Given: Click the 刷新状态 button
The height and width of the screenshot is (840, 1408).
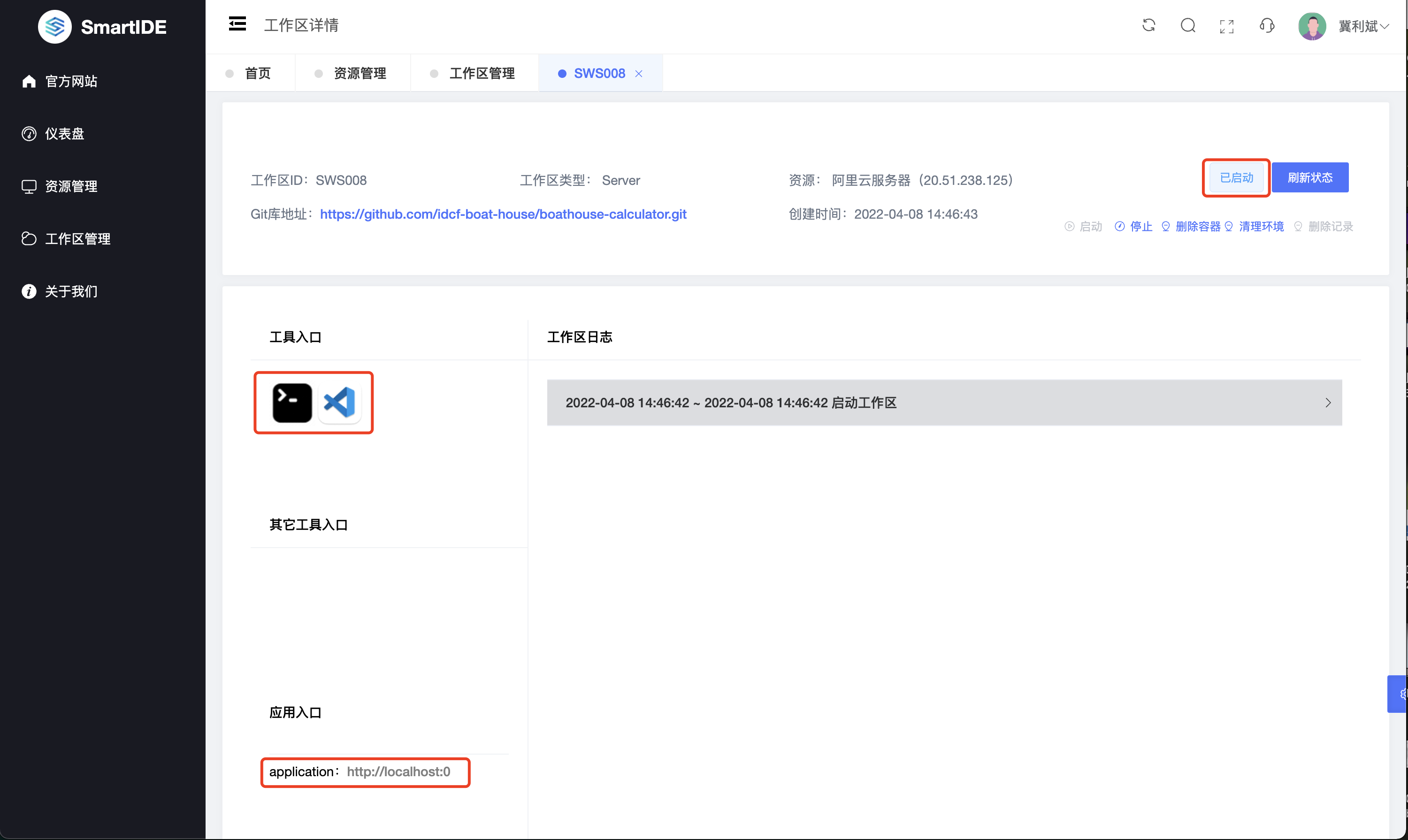Looking at the screenshot, I should [1311, 177].
